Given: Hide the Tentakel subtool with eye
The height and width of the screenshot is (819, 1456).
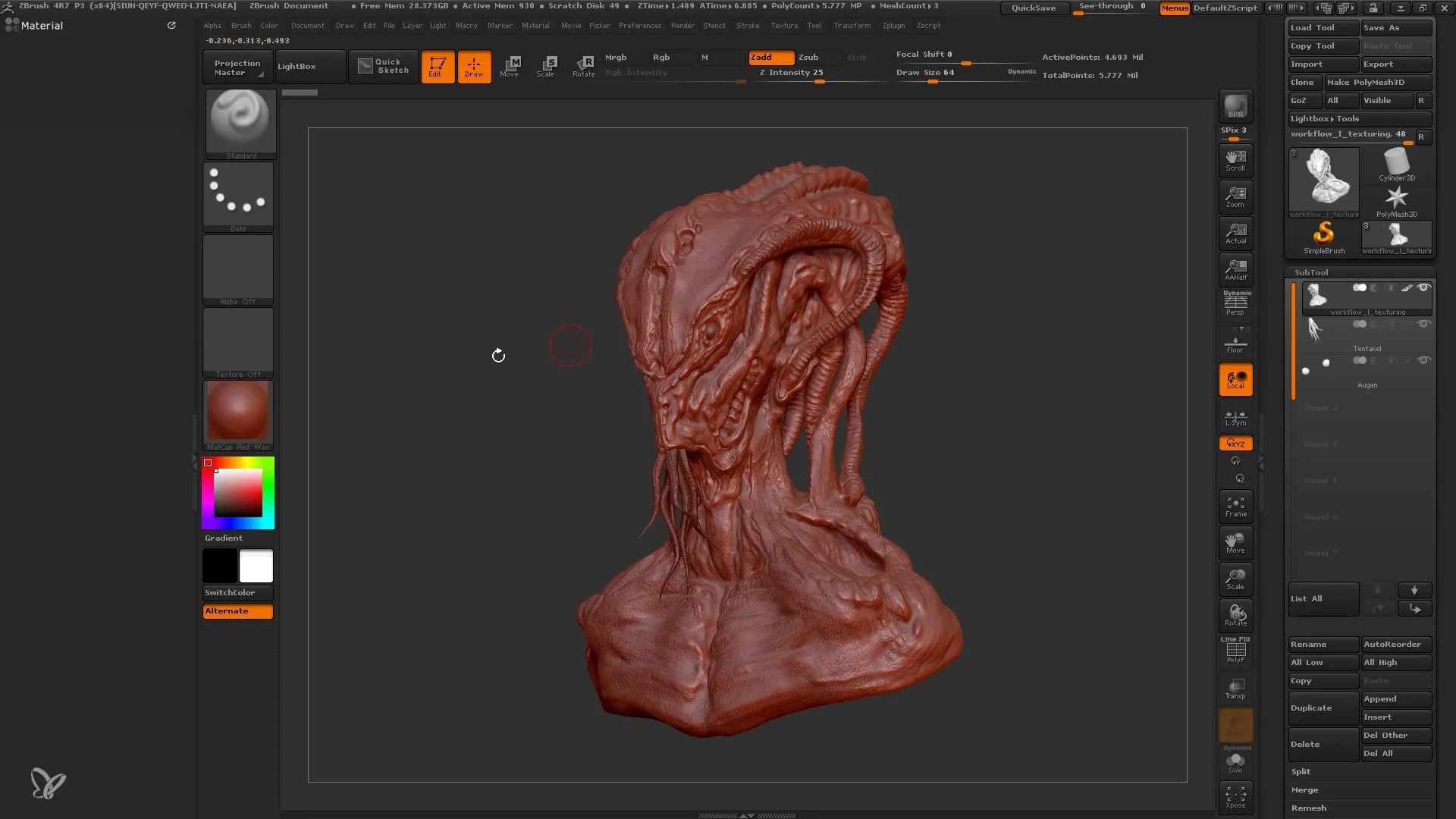Looking at the screenshot, I should [1423, 324].
